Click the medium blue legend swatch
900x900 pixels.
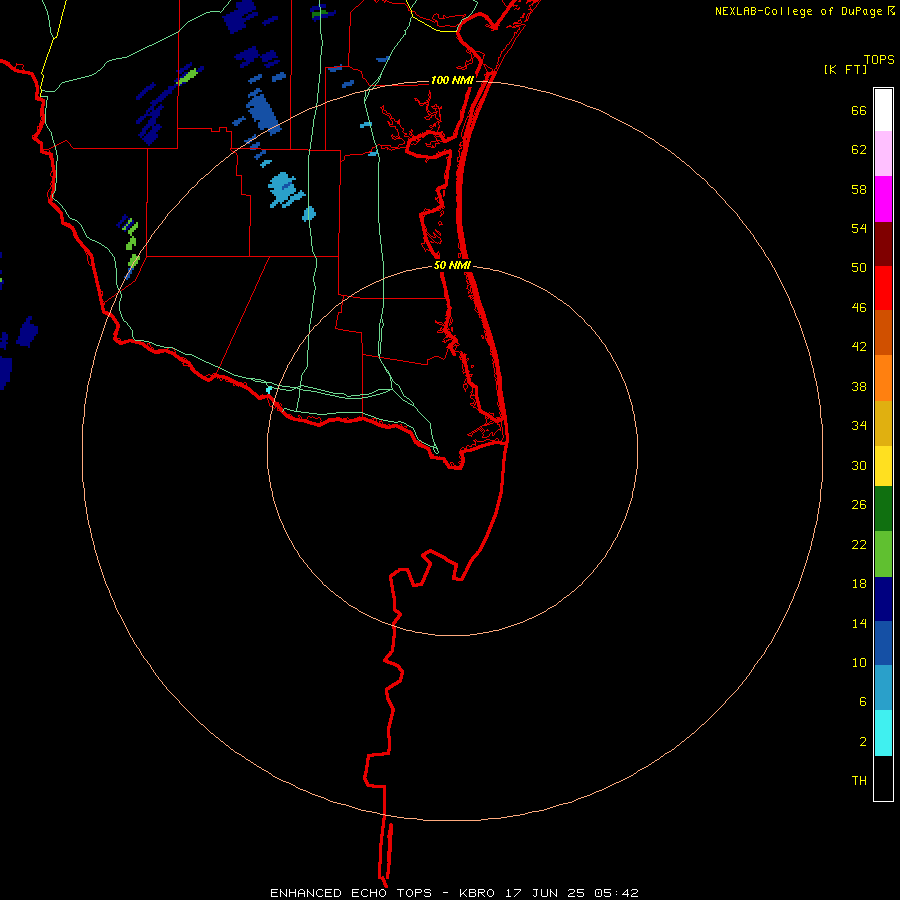[883, 643]
